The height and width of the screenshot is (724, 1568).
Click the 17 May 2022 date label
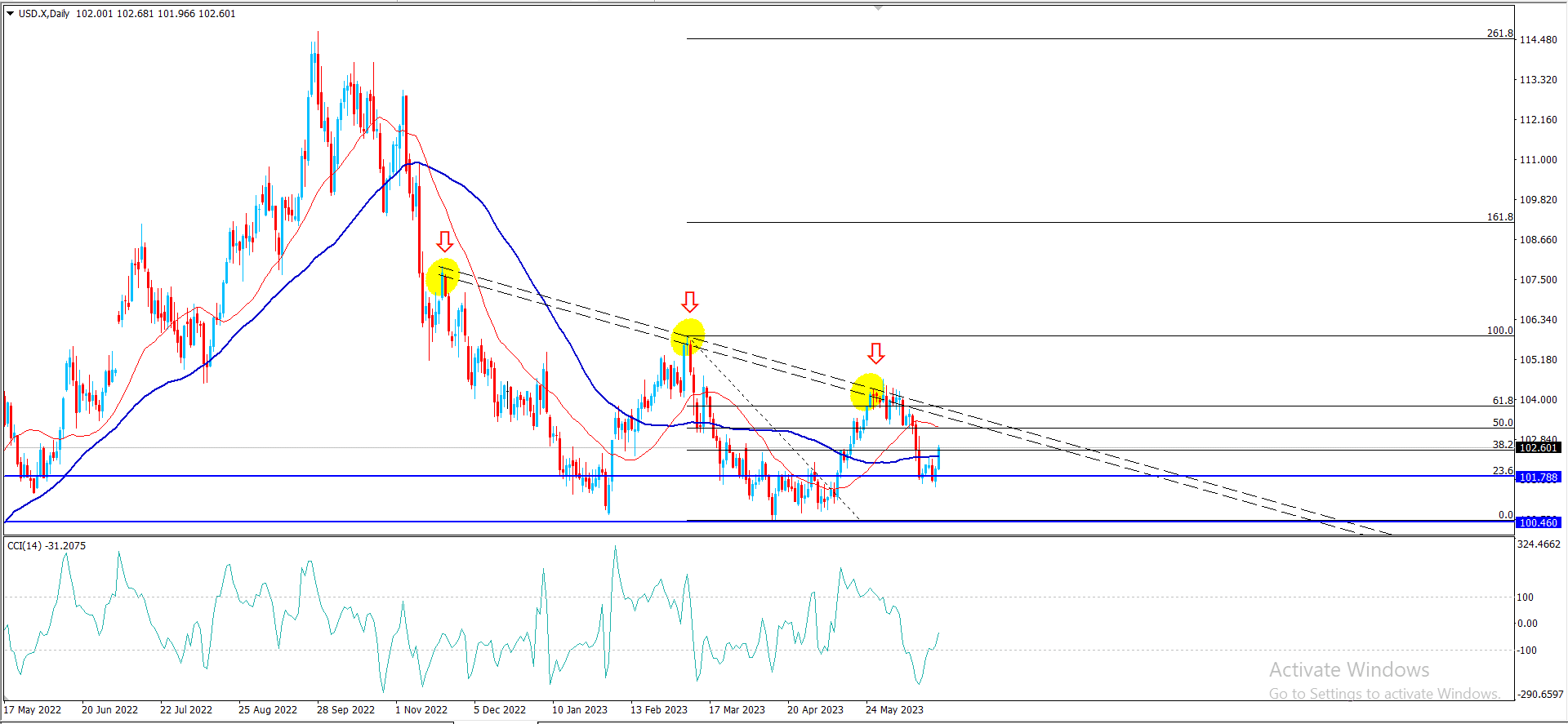point(33,709)
